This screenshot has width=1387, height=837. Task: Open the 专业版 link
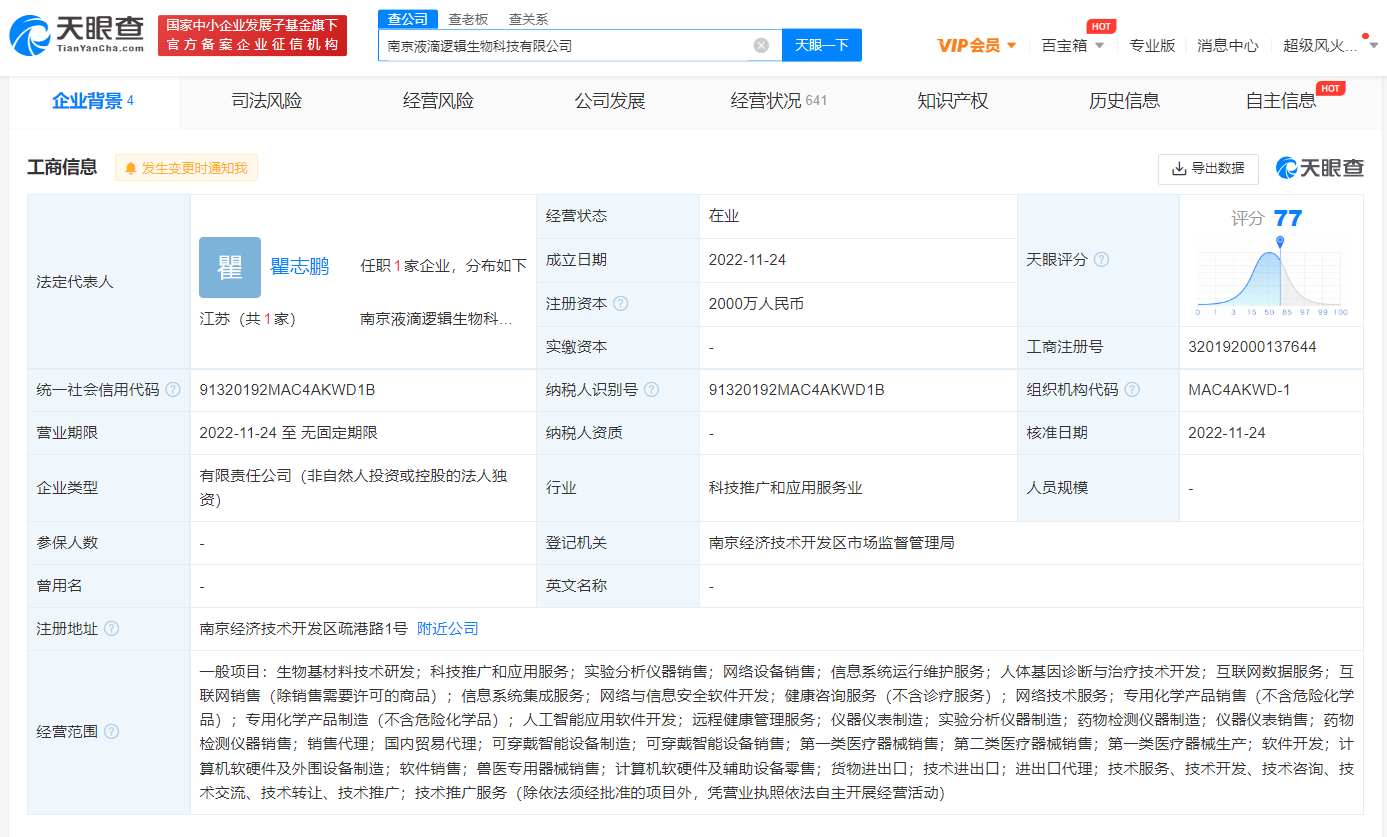1152,45
